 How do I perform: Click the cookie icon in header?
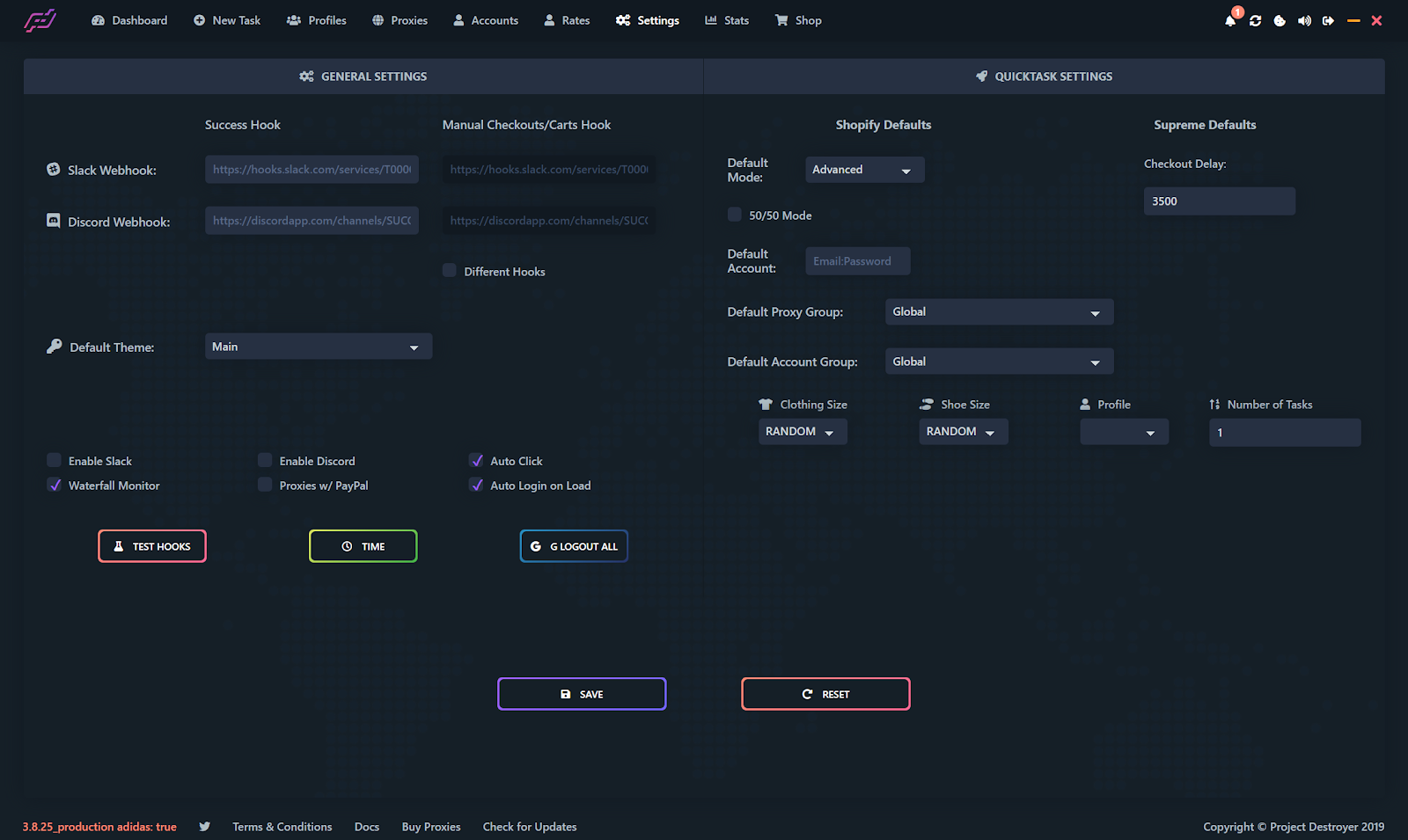point(1280,21)
